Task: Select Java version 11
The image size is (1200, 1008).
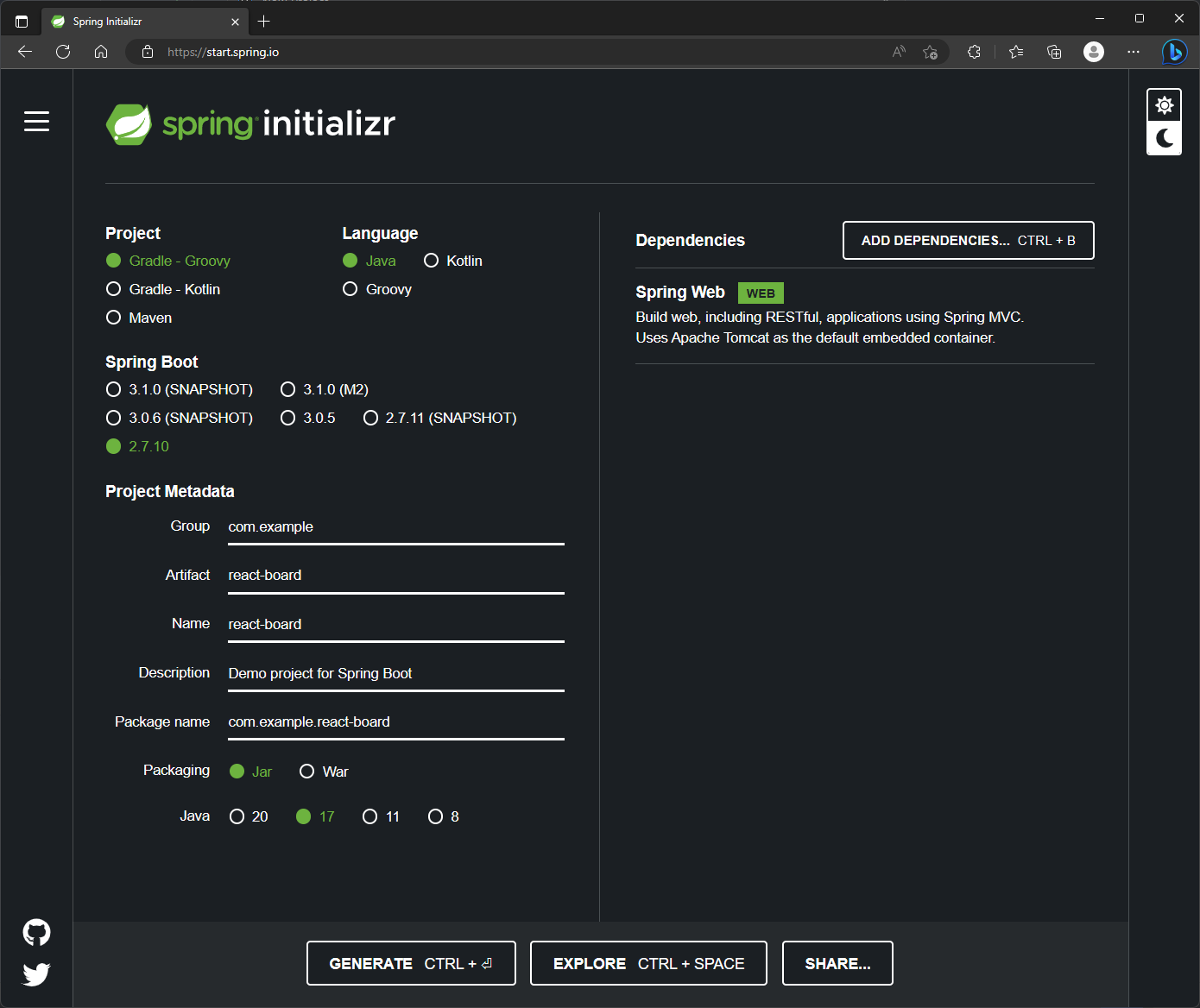Action: tap(381, 816)
